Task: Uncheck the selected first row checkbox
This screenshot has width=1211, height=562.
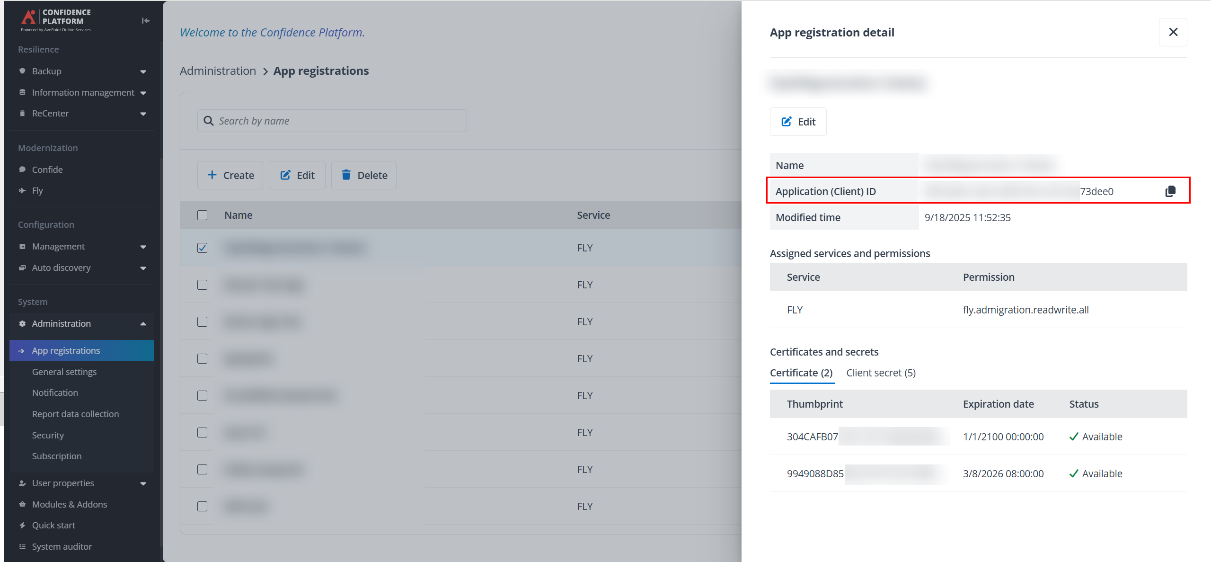Action: point(203,248)
